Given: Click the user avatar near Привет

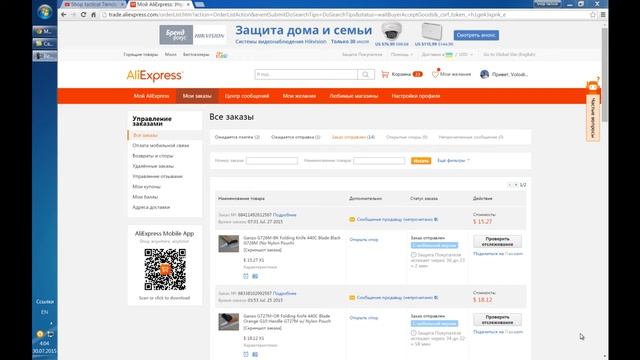Looking at the screenshot, I should point(484,74).
